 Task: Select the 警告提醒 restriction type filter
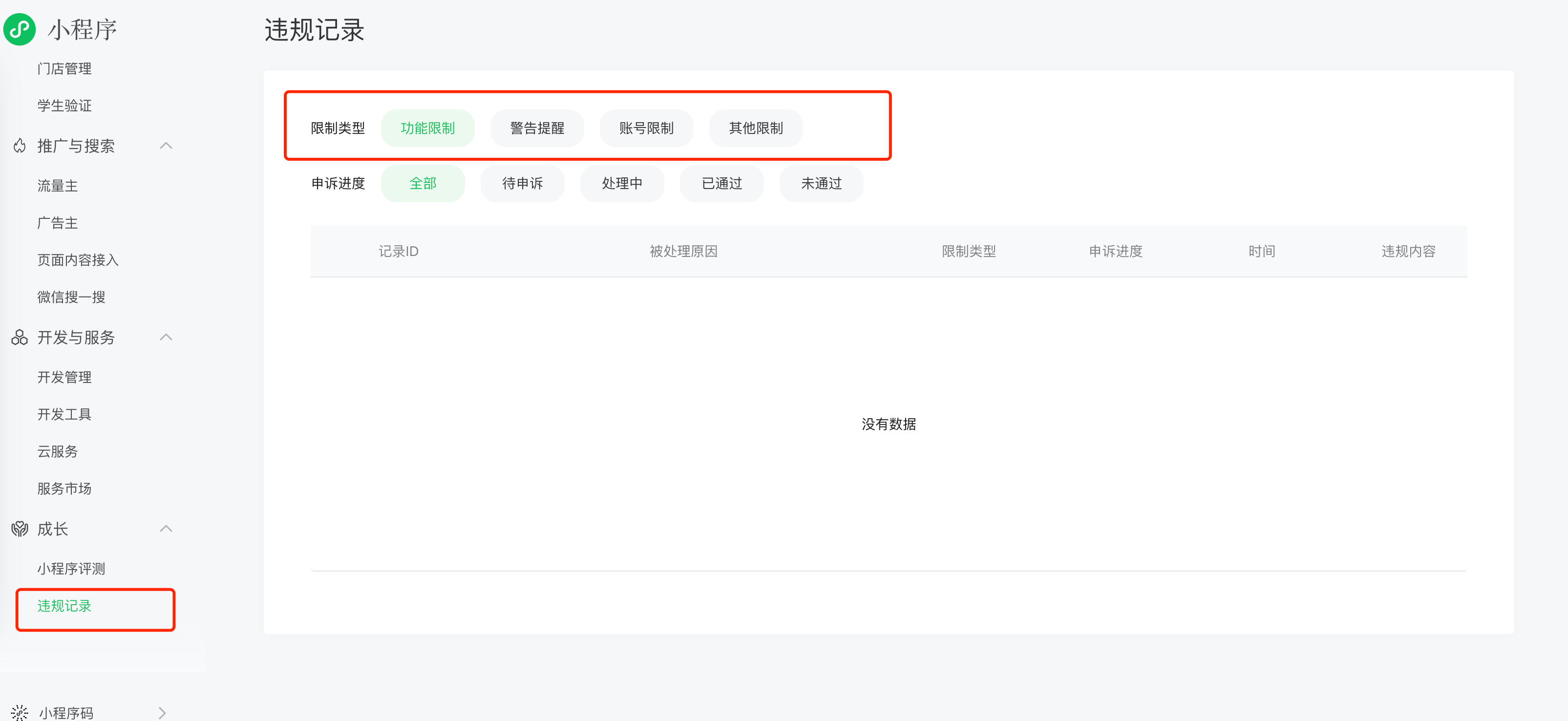coord(537,128)
